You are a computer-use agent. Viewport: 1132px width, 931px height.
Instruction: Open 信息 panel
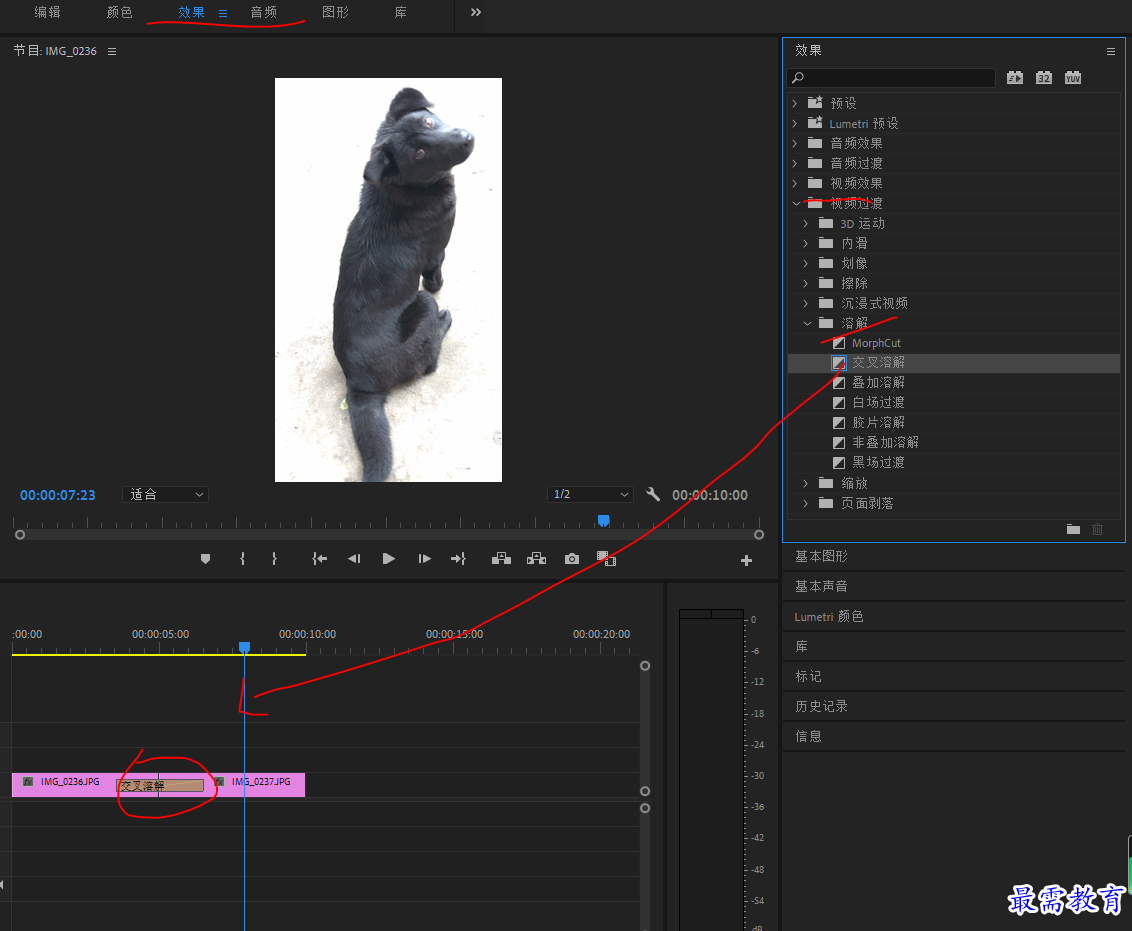tap(808, 736)
